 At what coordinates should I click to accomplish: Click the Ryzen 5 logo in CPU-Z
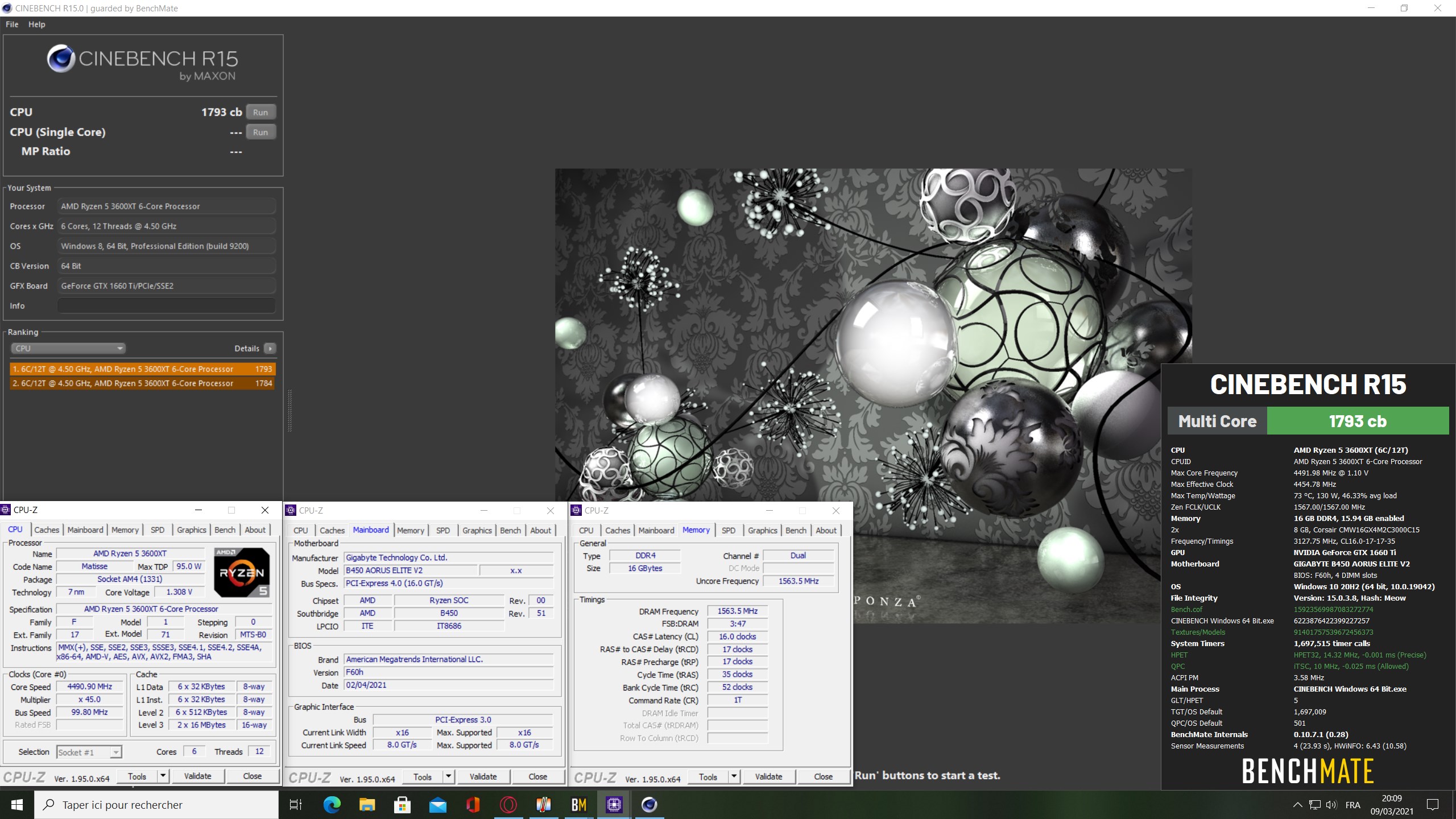[x=242, y=572]
